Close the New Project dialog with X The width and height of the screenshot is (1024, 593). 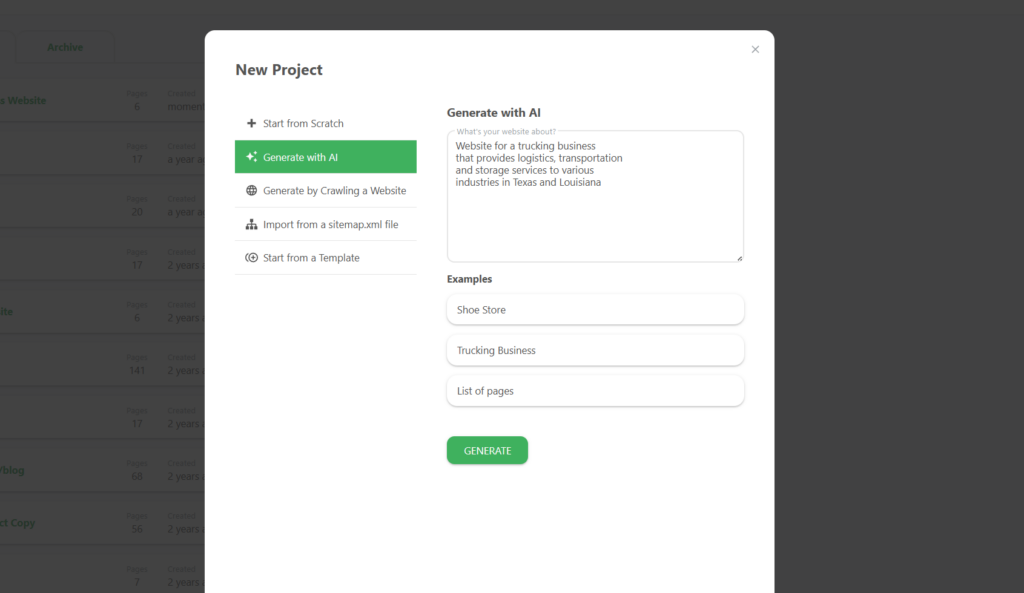point(755,49)
